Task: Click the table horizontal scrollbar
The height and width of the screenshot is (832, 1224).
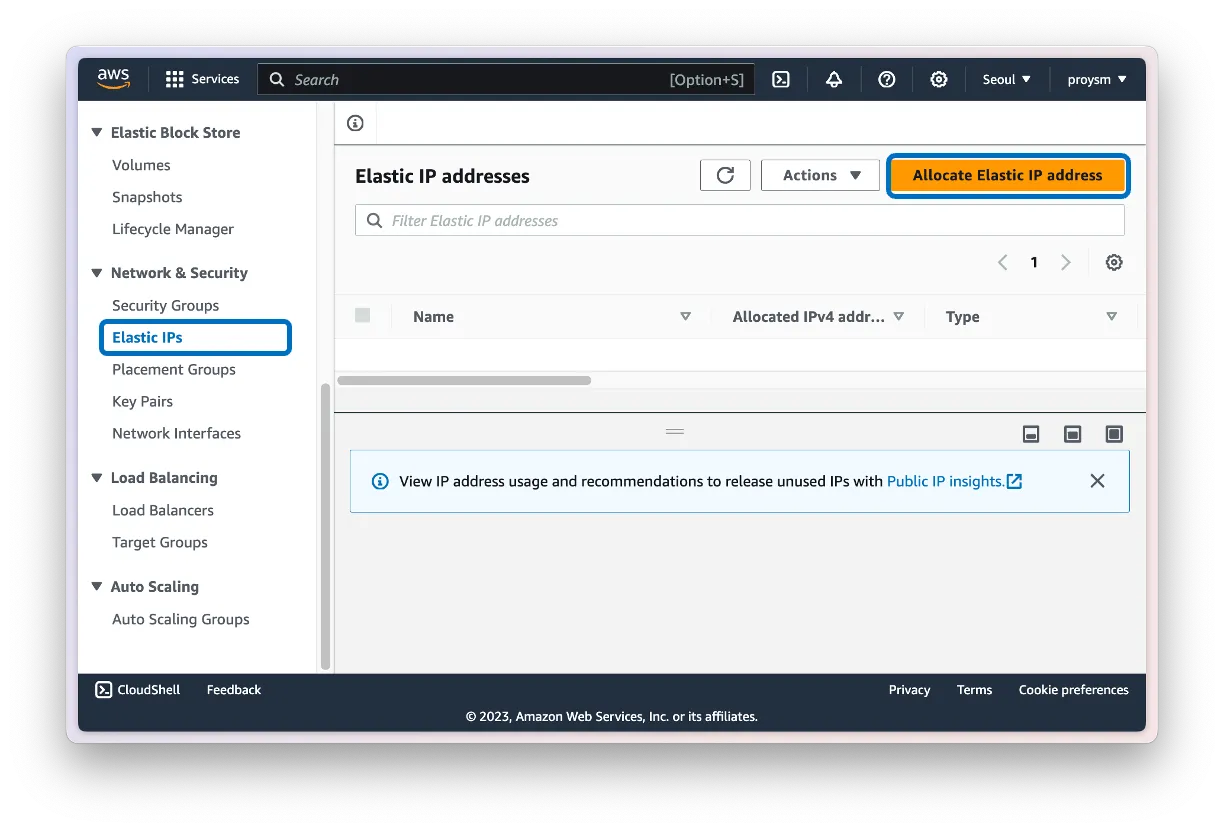Action: [464, 380]
